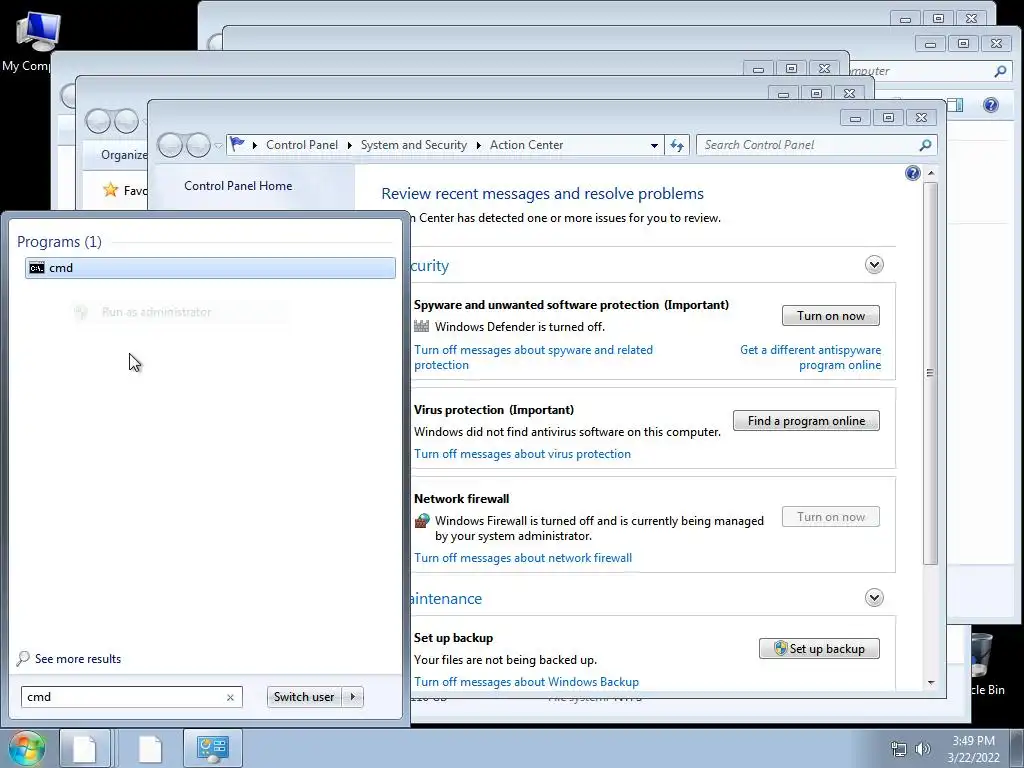Click Action Center help question icon

click(912, 173)
